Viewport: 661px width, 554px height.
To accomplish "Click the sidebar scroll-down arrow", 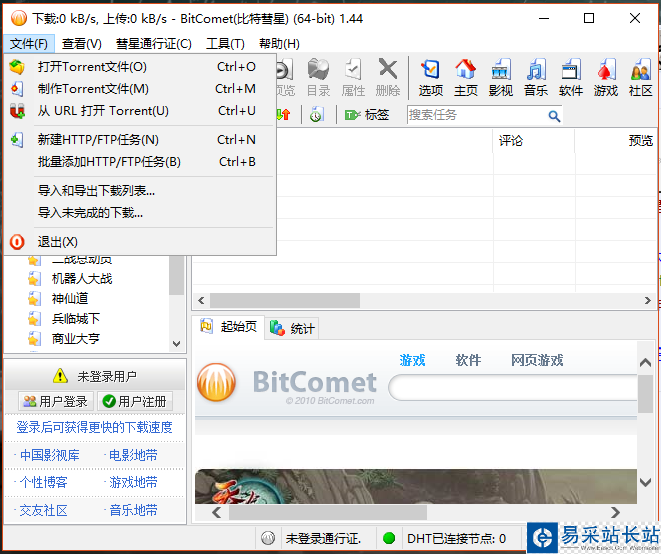I will point(177,344).
